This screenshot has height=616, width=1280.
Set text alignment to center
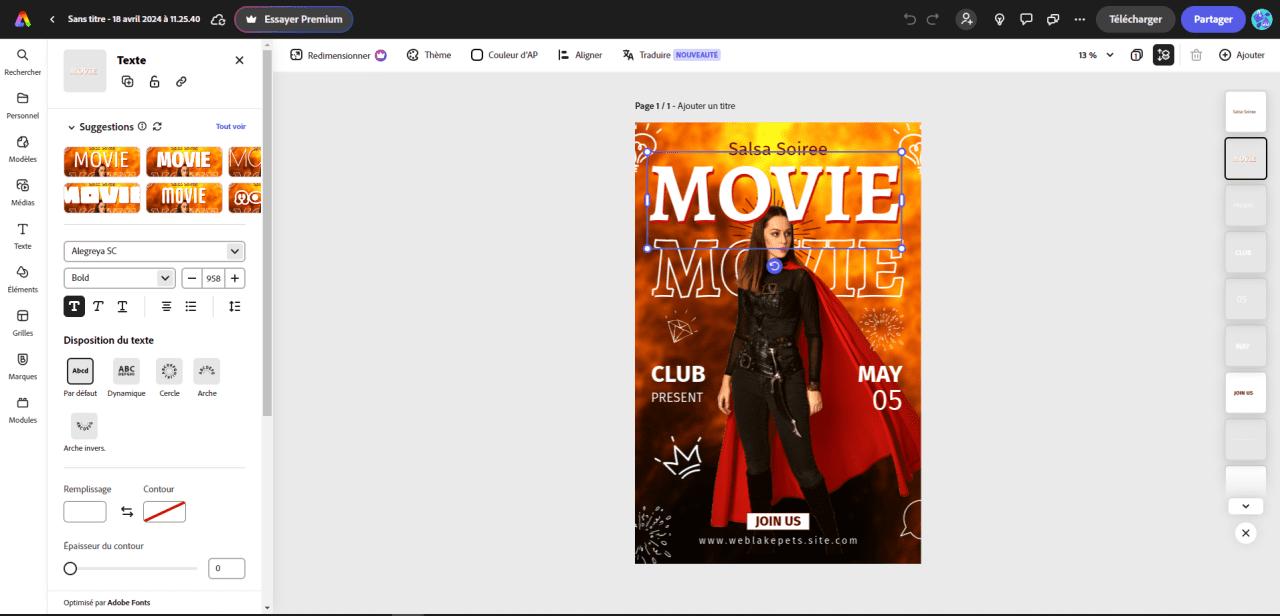(167, 306)
